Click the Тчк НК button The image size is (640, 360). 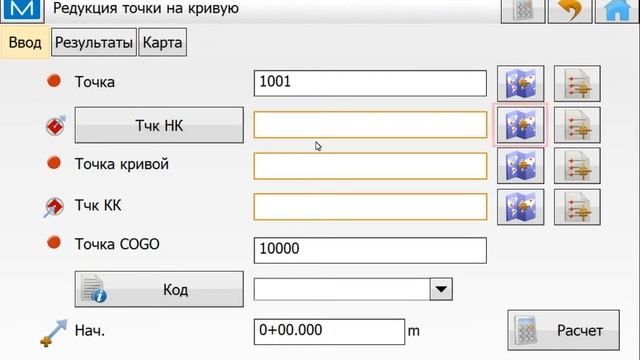[x=159, y=125]
